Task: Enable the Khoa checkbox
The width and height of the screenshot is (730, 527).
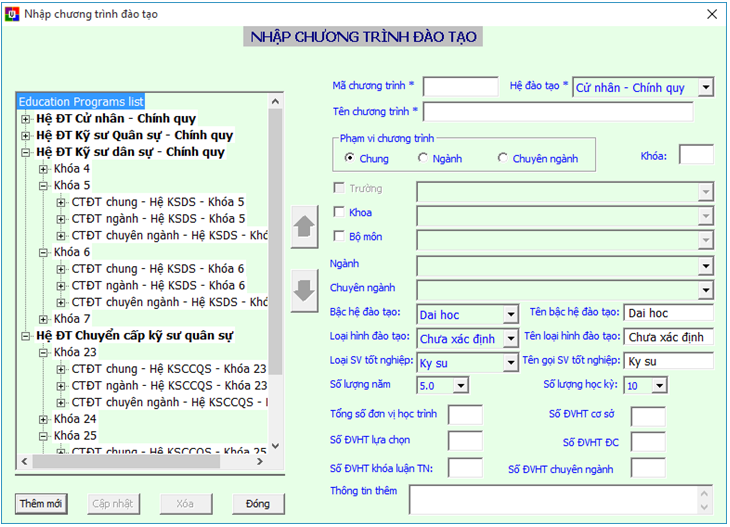Action: [339, 212]
